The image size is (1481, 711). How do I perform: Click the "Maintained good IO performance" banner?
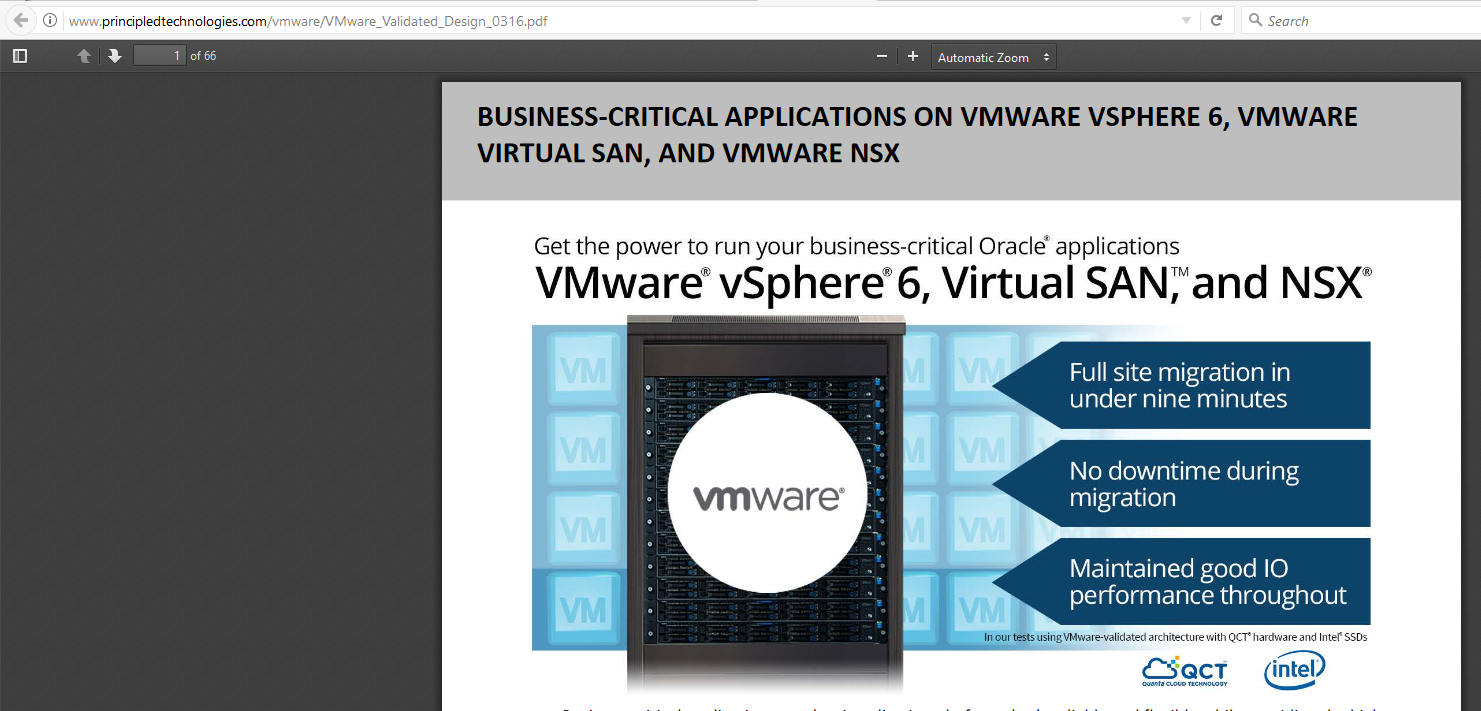tap(1190, 582)
